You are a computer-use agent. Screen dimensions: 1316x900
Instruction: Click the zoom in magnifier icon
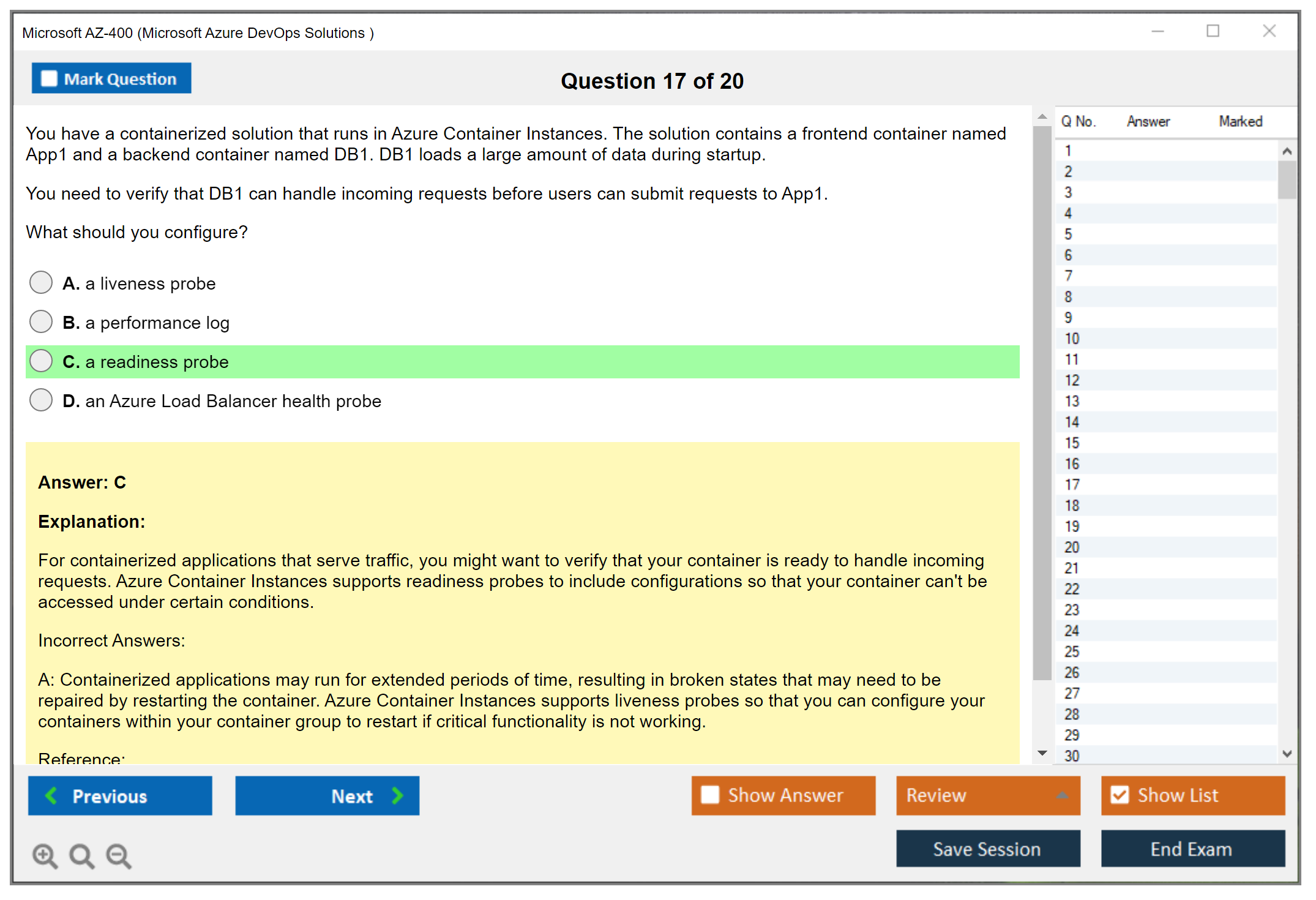click(45, 855)
